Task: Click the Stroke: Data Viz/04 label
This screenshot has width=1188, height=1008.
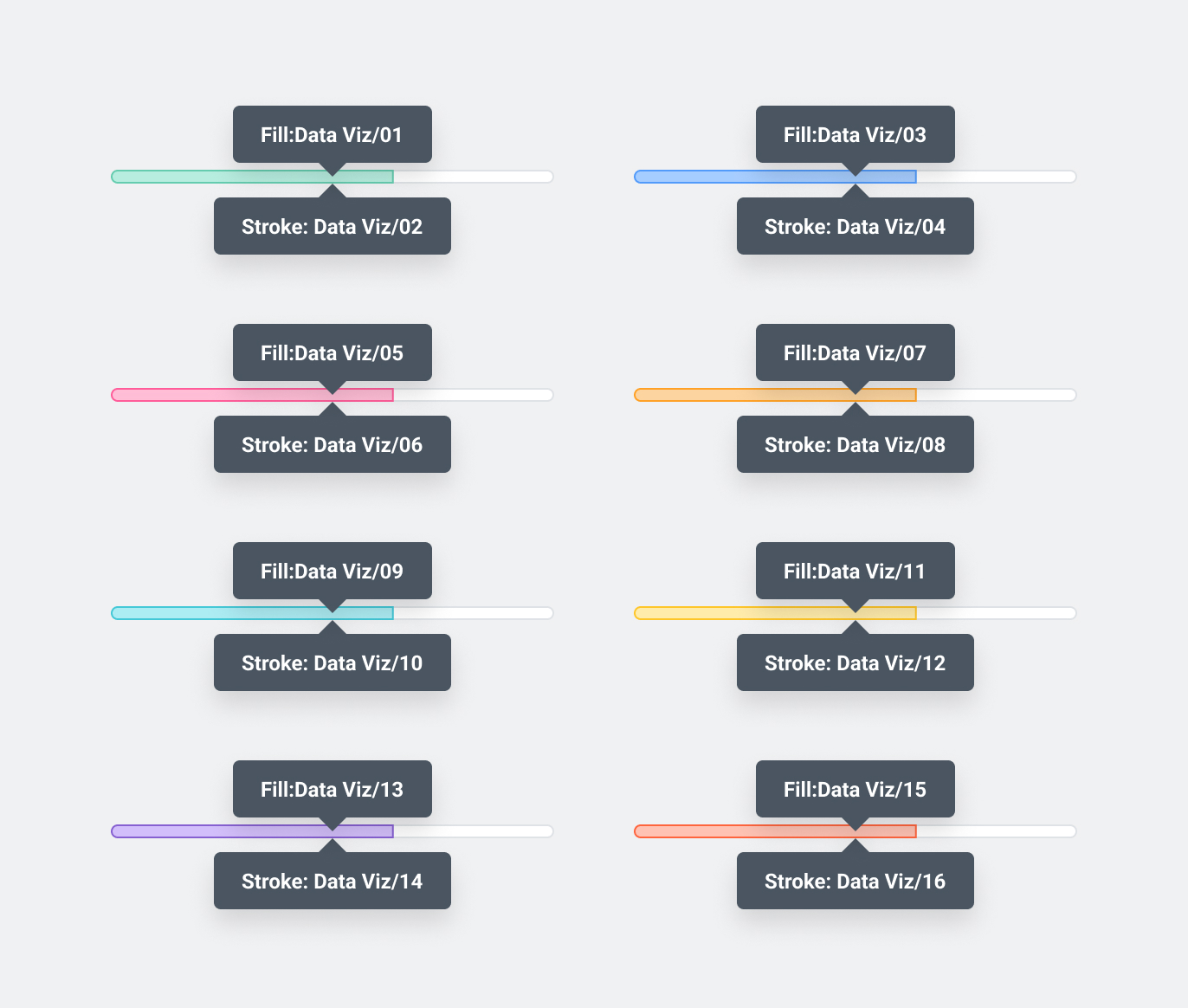Action: (x=855, y=226)
